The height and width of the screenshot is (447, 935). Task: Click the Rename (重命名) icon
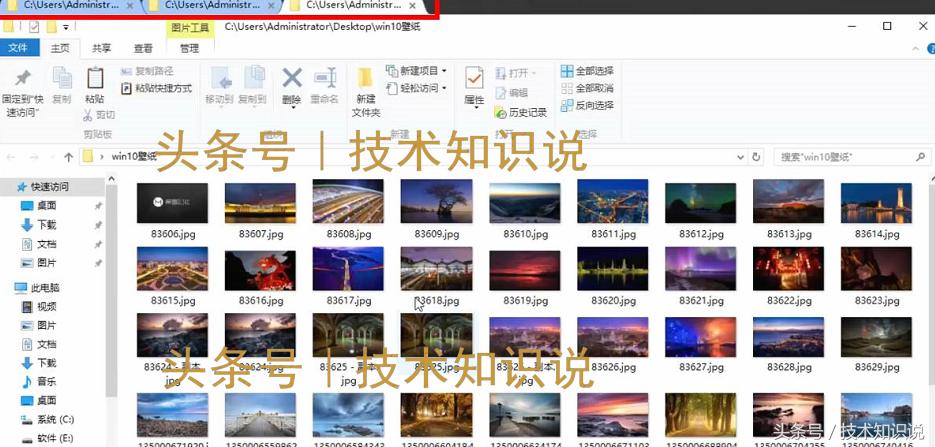coord(325,78)
